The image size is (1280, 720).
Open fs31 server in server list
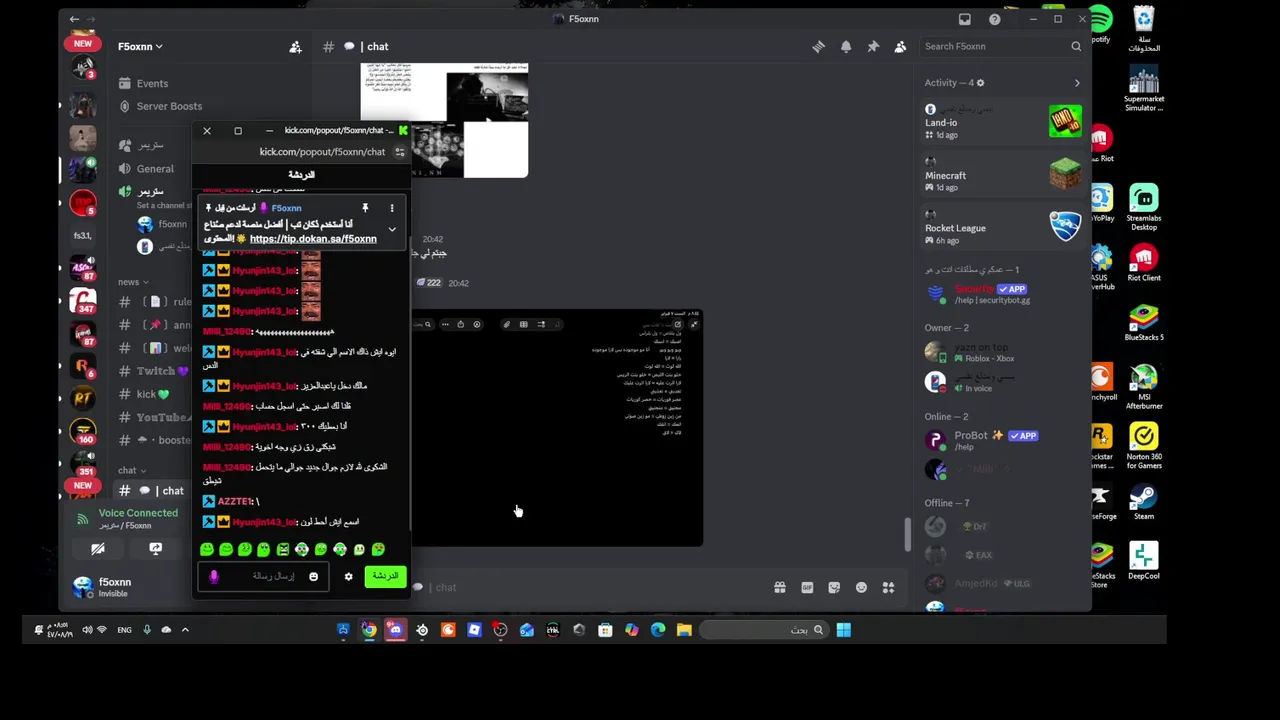[x=83, y=236]
